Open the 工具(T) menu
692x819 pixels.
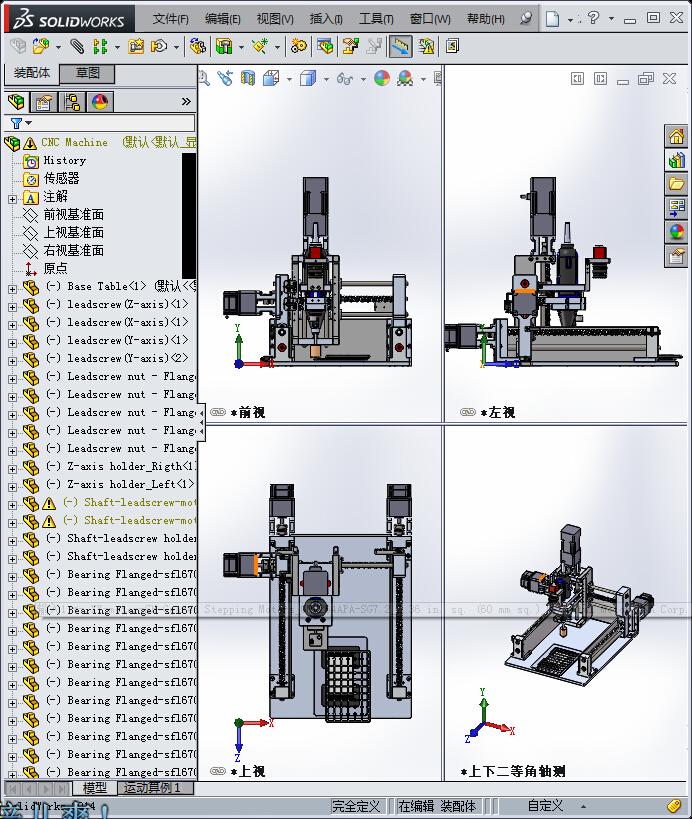(376, 19)
